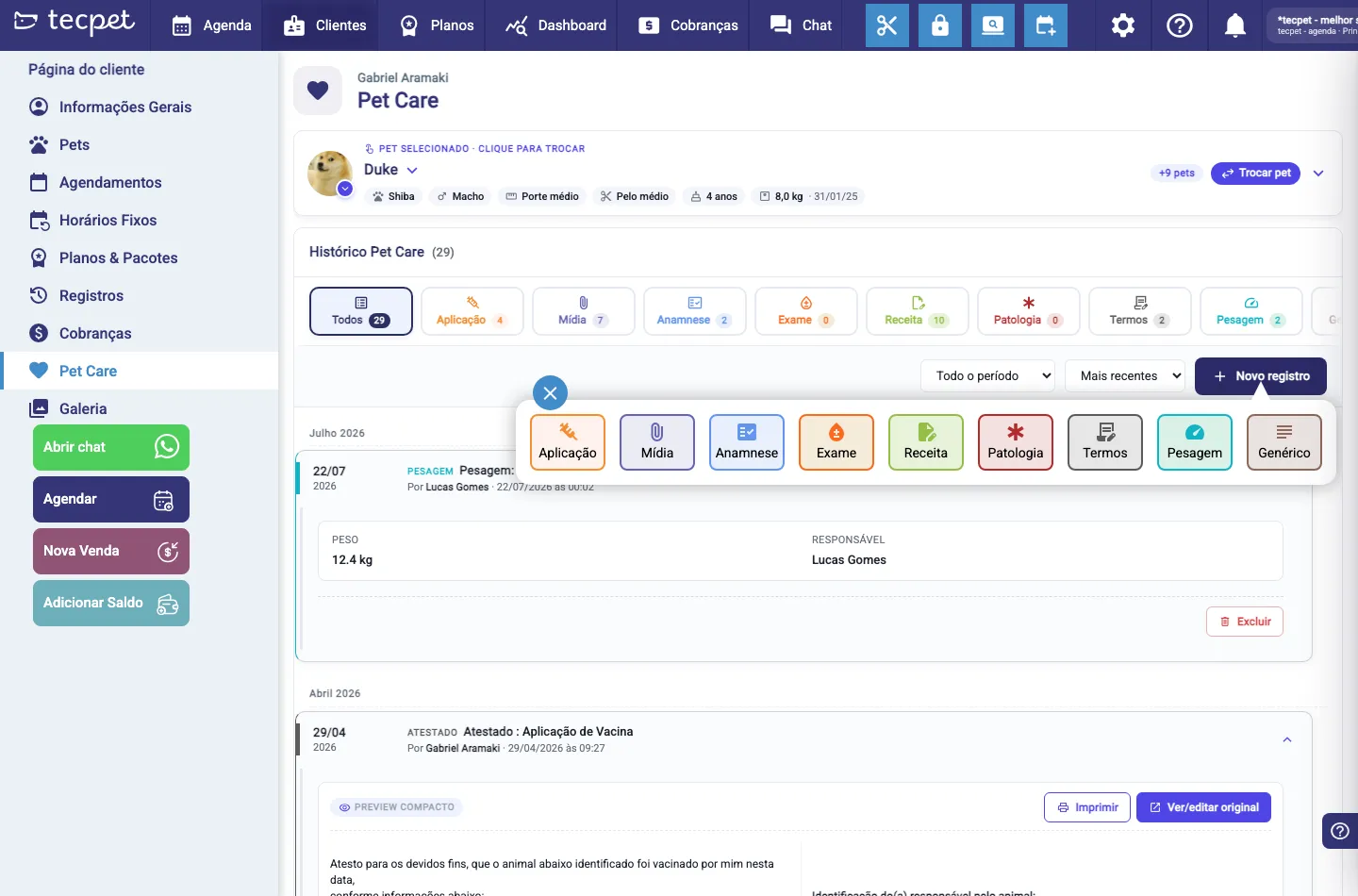Filter history by Receita tab
This screenshot has width=1358, height=896.
(918, 311)
